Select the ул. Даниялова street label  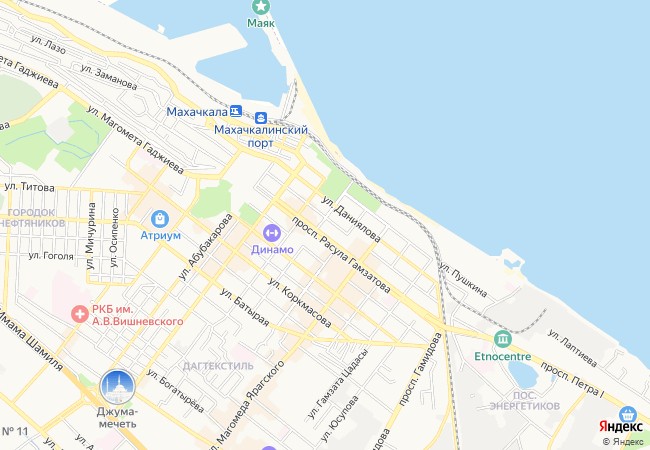coord(351,219)
